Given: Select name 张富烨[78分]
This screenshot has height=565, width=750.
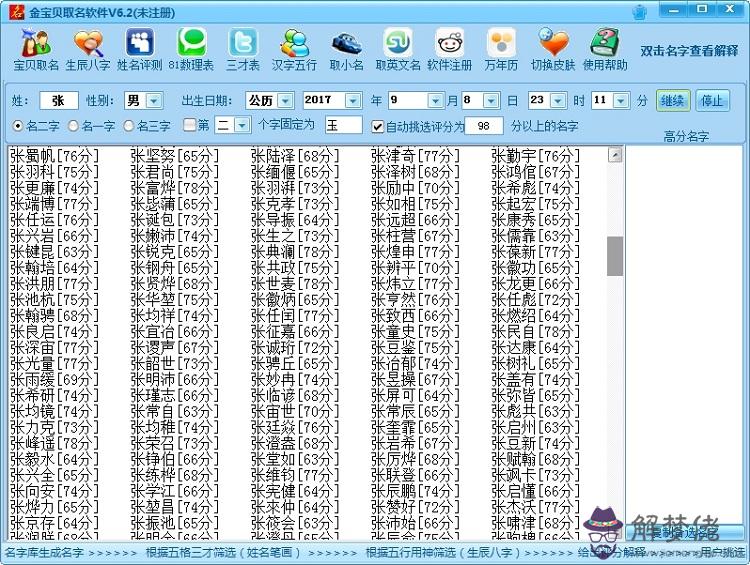Looking at the screenshot, I should 175,188.
